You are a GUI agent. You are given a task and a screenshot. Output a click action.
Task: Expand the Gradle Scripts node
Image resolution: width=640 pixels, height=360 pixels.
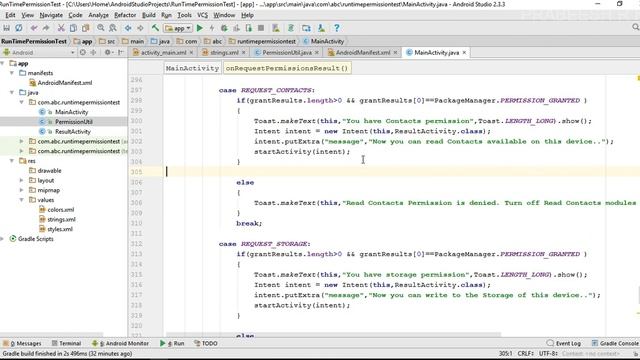[2, 239]
